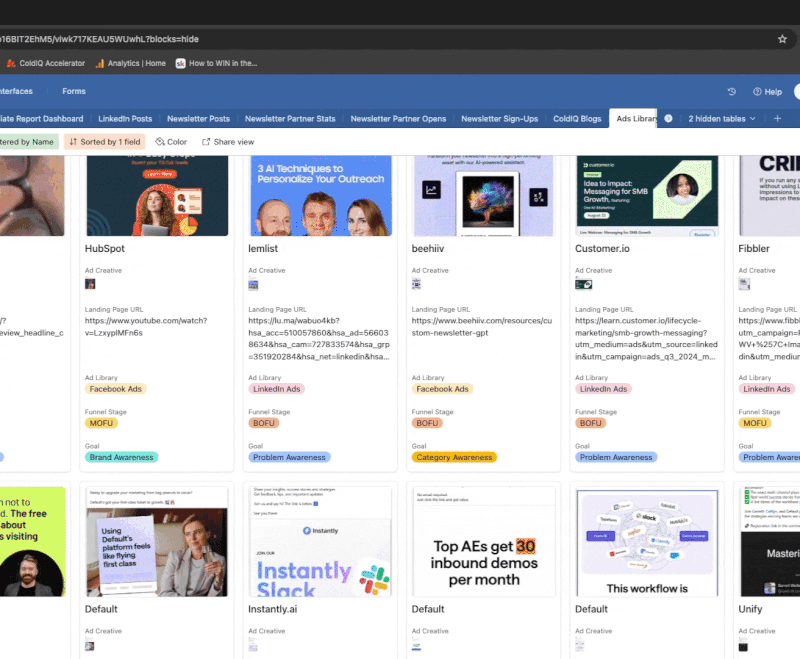Open the Newsletter Posts table tab
This screenshot has width=800, height=659.
coord(198,118)
